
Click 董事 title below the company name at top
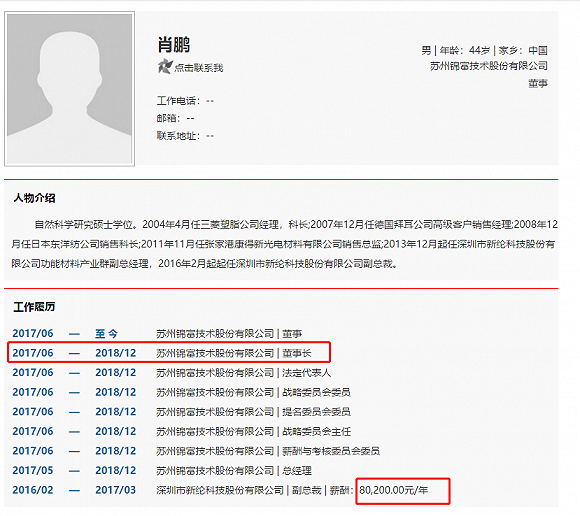(x=538, y=84)
